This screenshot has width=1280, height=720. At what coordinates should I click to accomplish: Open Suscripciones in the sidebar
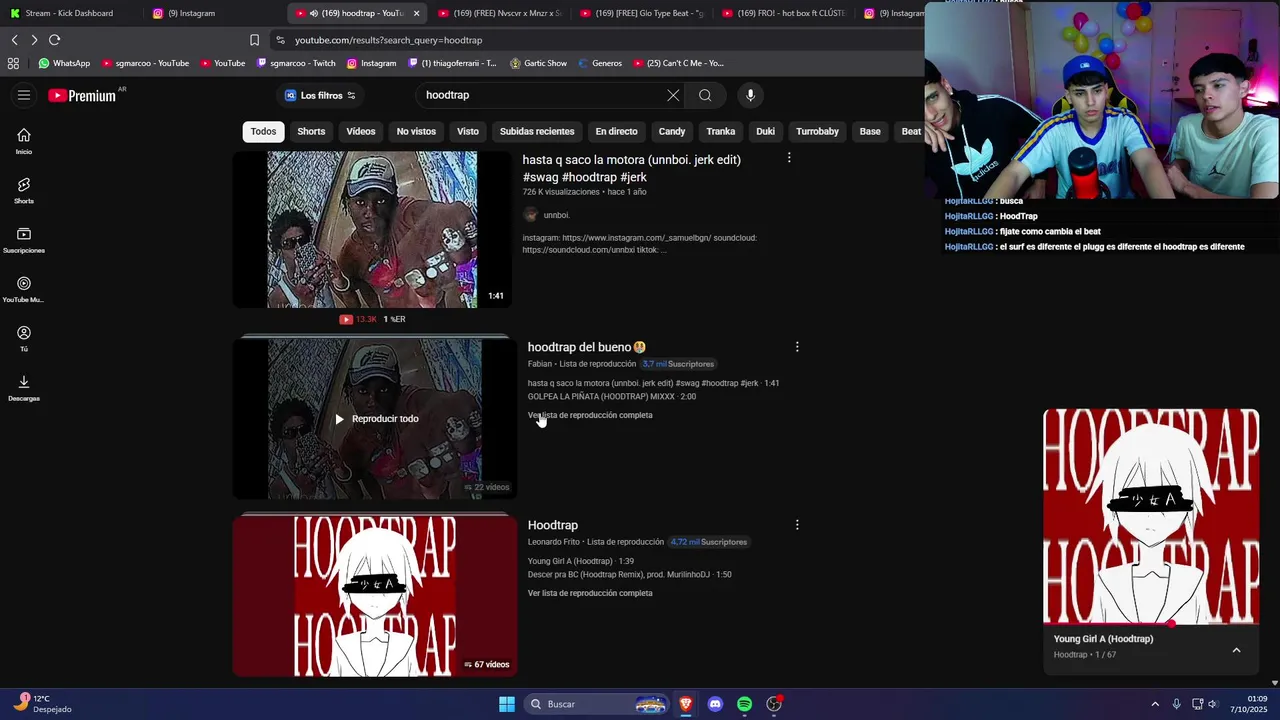click(24, 240)
